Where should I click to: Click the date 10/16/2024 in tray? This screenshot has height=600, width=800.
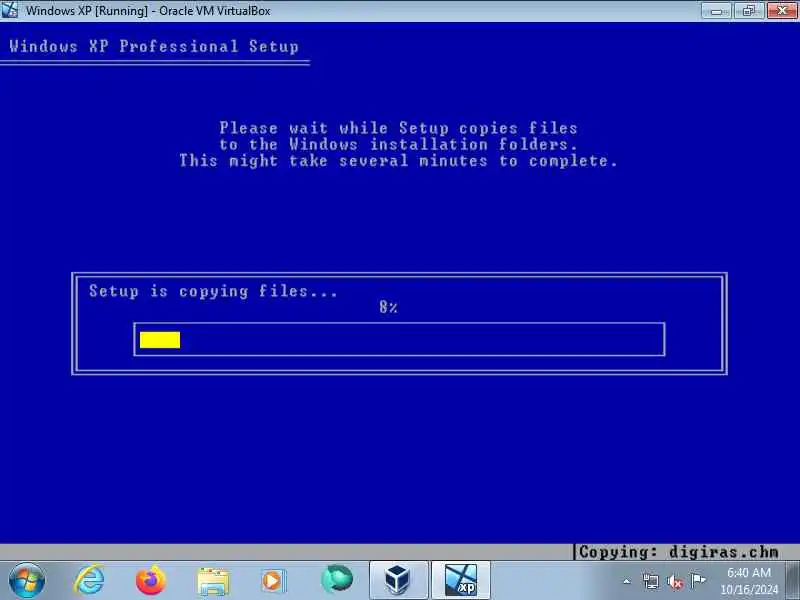click(x=749, y=590)
